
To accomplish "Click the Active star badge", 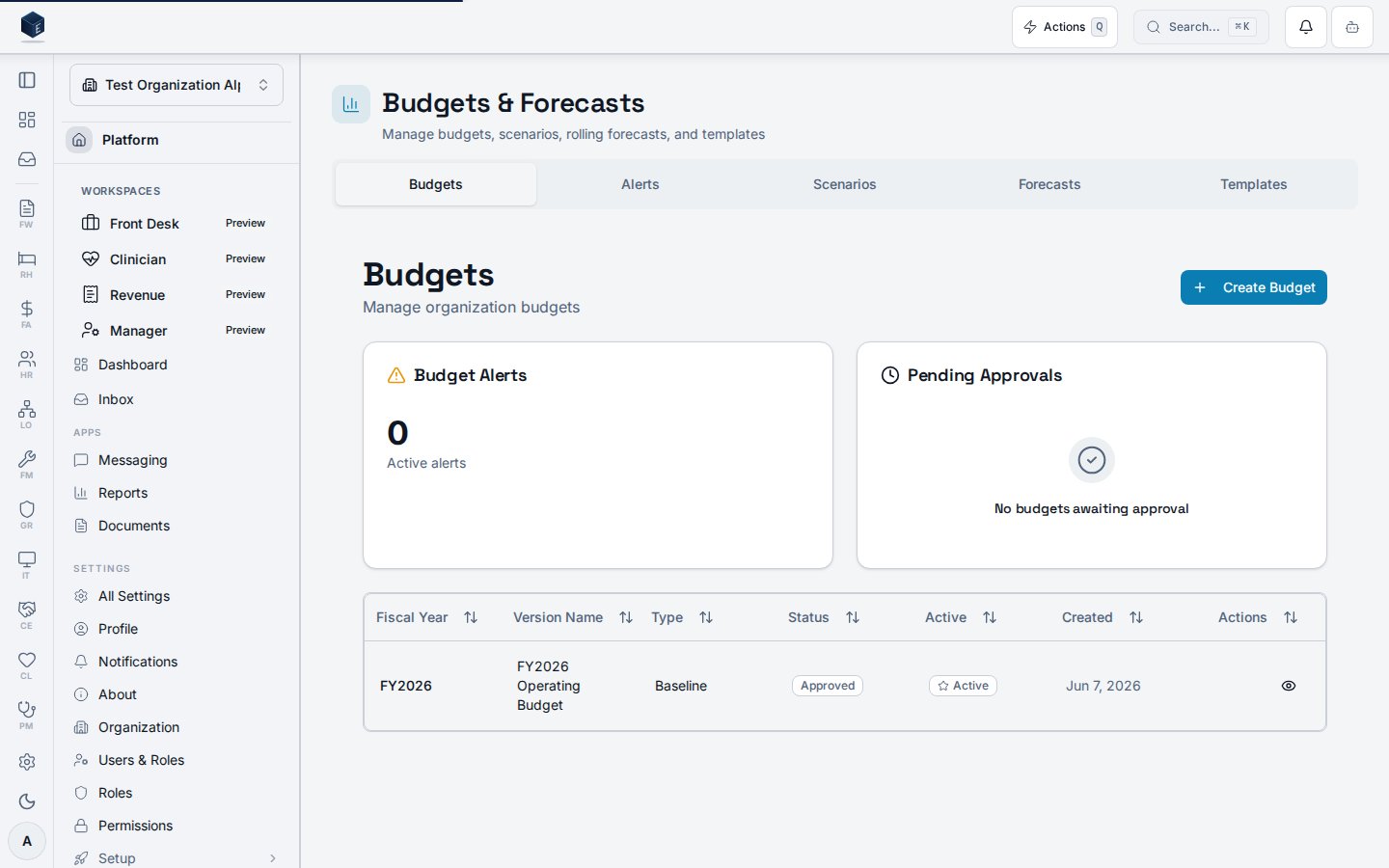I will pos(963,686).
